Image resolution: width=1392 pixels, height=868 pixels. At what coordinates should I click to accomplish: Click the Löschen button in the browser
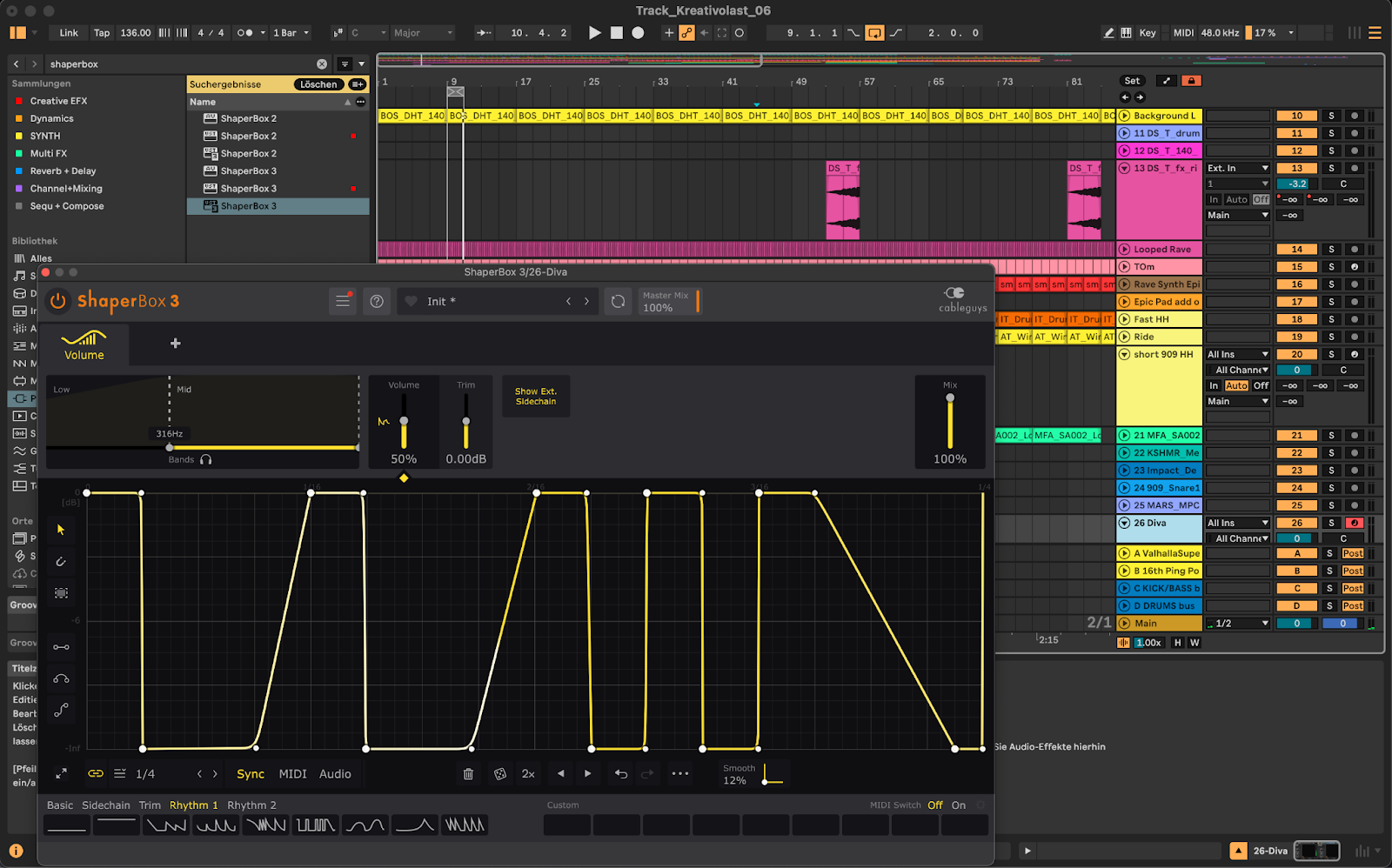318,84
